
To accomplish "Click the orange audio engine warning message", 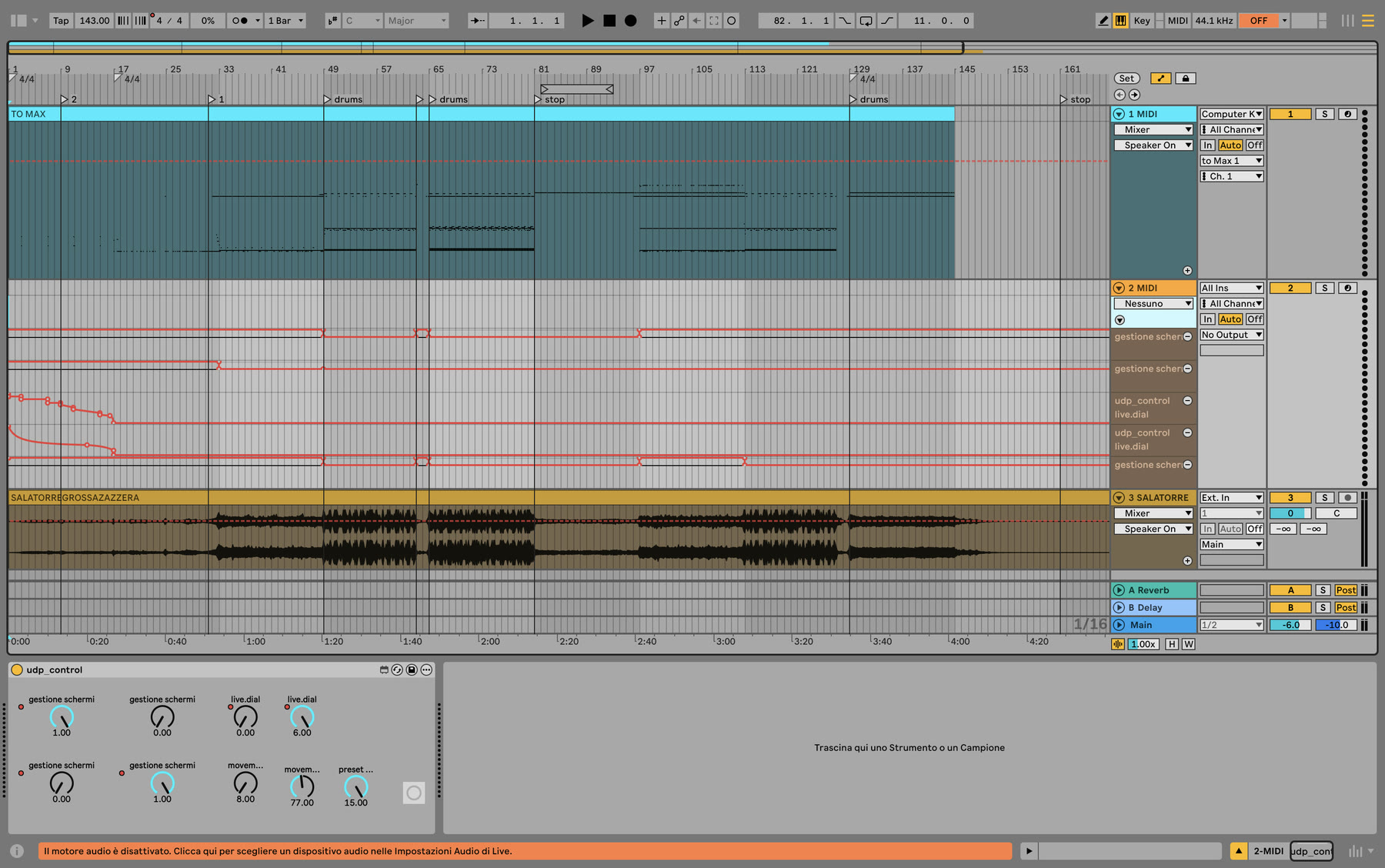I will tap(525, 851).
